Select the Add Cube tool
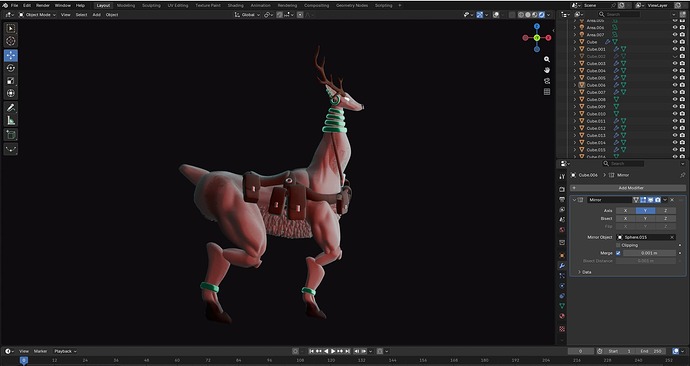 click(x=11, y=135)
